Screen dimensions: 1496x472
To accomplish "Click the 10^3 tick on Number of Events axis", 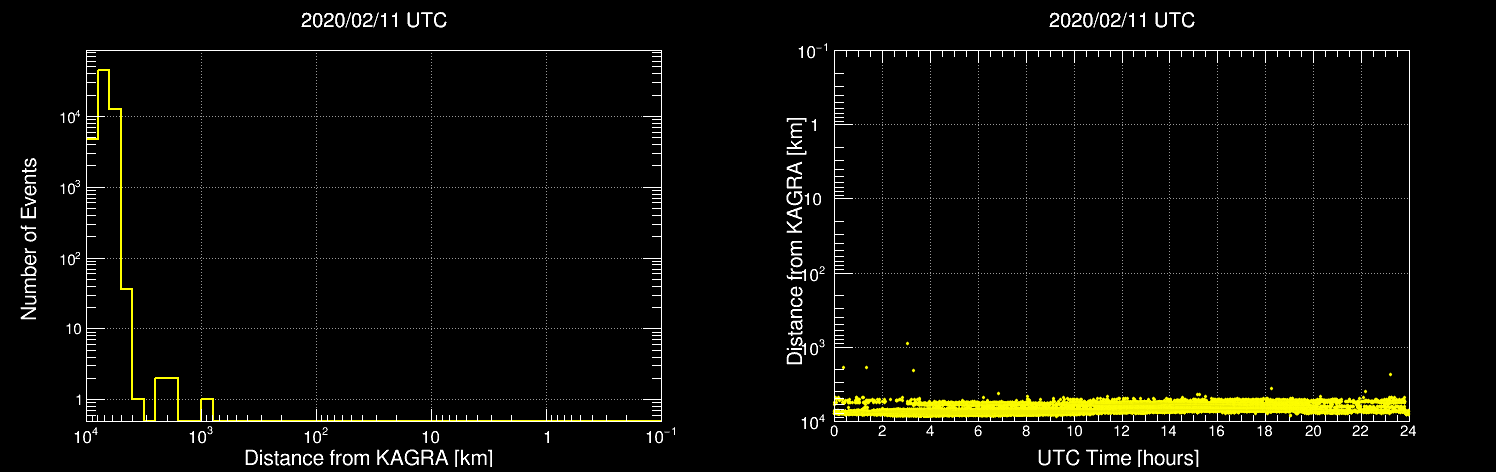I will (69, 190).
